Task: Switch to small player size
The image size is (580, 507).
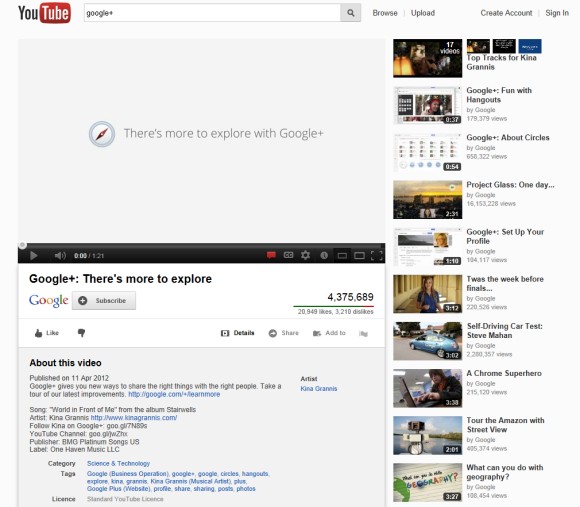Action: click(342, 256)
